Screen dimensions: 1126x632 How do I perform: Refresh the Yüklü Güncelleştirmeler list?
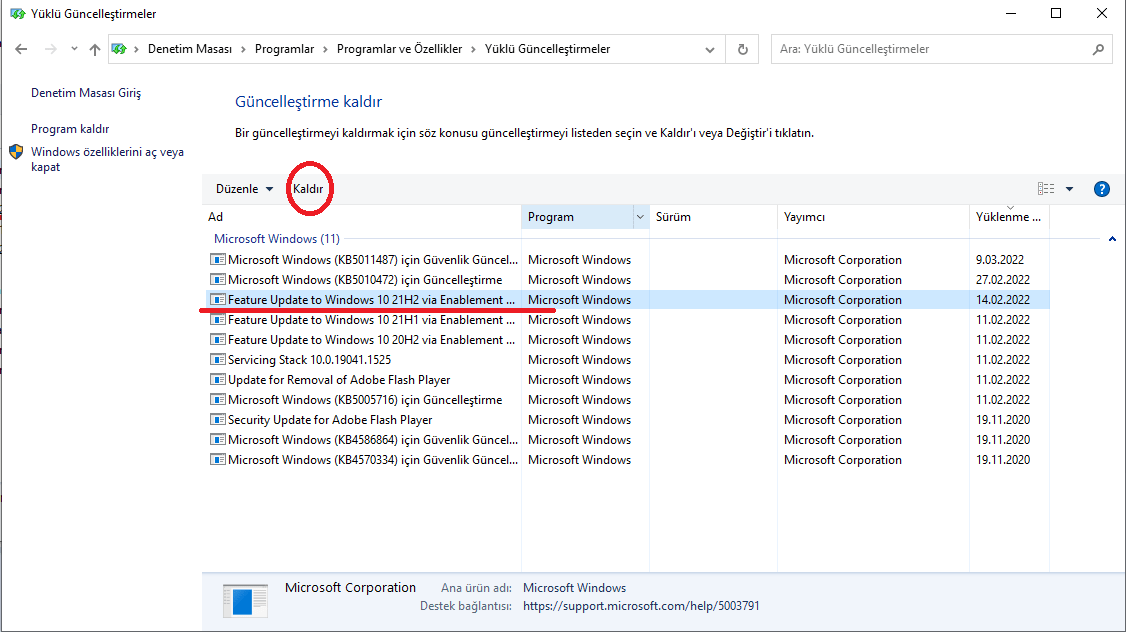[743, 50]
